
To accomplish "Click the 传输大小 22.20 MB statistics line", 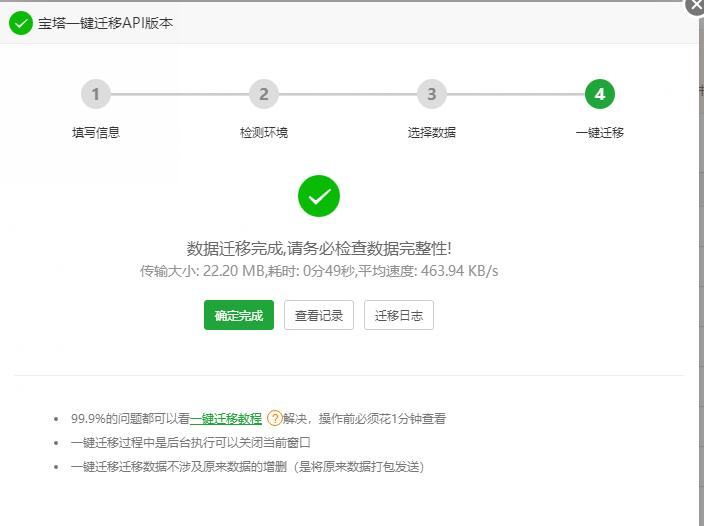I will pos(319,271).
